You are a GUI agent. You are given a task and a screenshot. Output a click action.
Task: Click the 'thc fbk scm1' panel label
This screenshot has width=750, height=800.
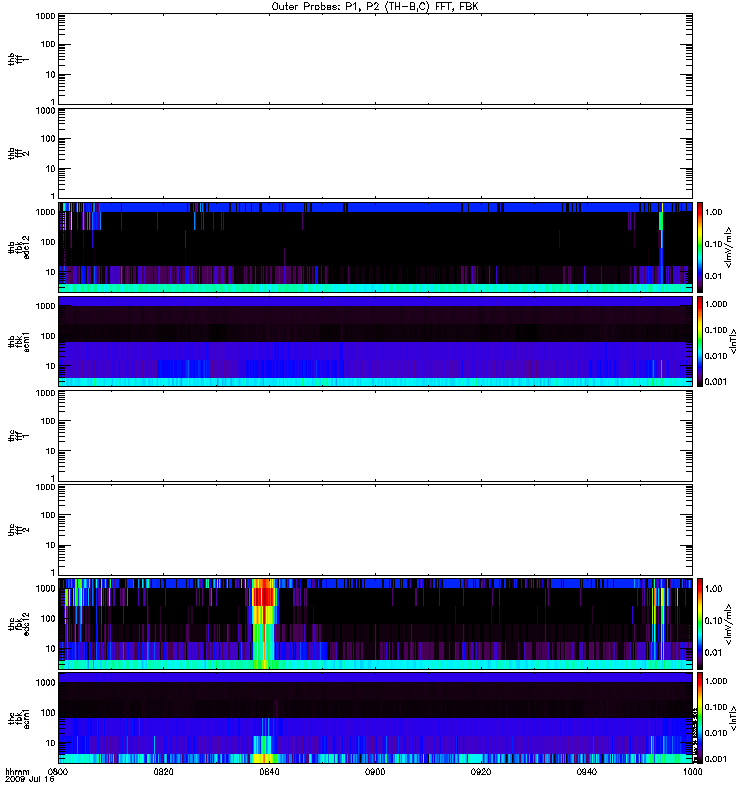pyautogui.click(x=18, y=718)
